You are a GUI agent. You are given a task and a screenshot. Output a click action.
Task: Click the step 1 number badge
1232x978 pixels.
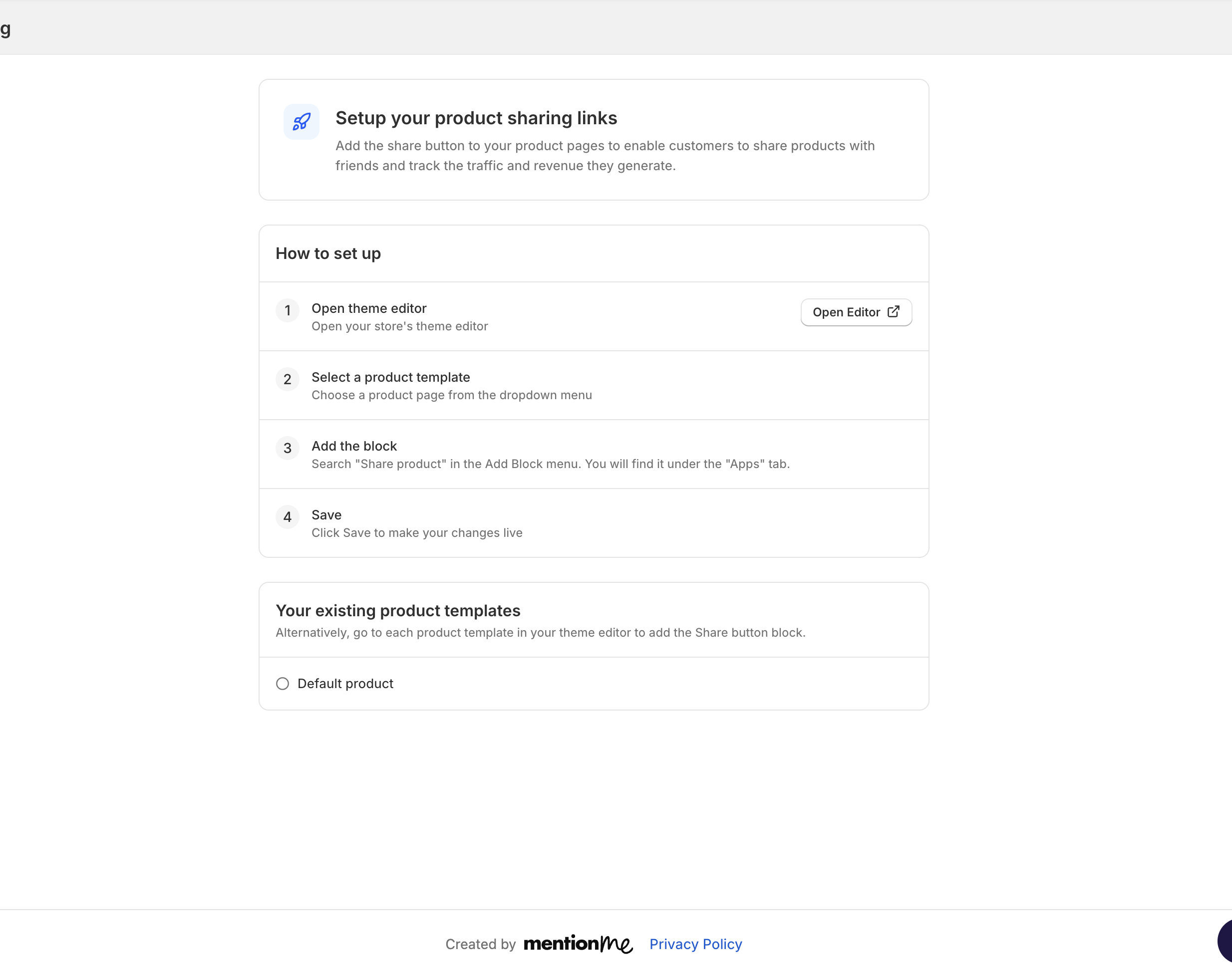click(288, 310)
